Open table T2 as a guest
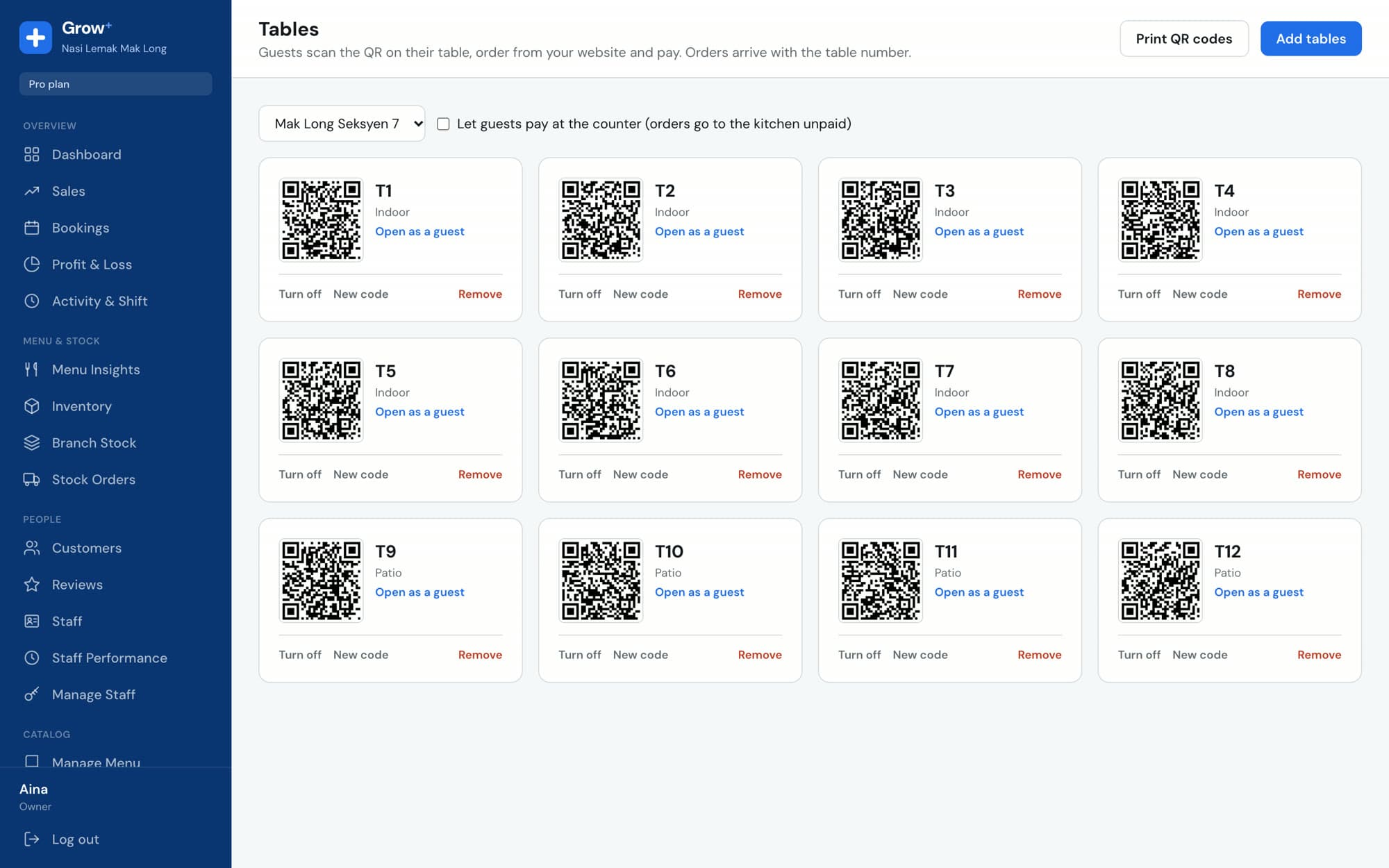Image resolution: width=1389 pixels, height=868 pixels. (x=699, y=231)
